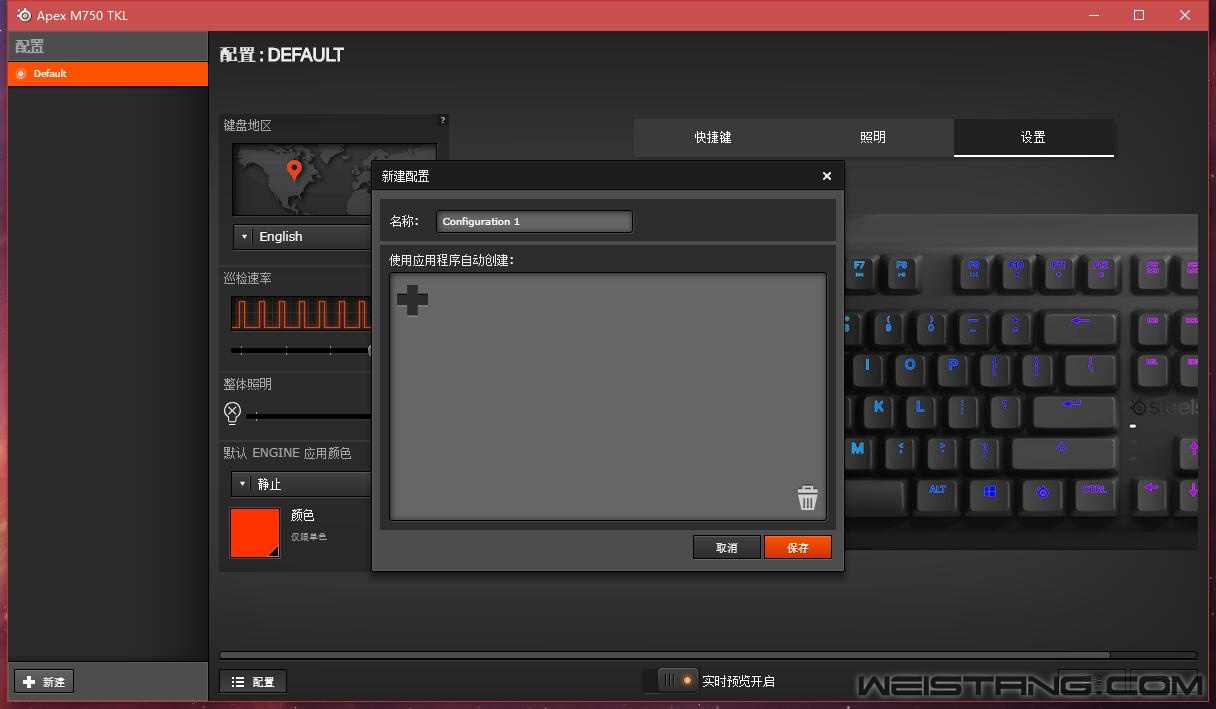Click the SteelSeries logo in the title bar
The image size is (1216, 709).
[24, 15]
